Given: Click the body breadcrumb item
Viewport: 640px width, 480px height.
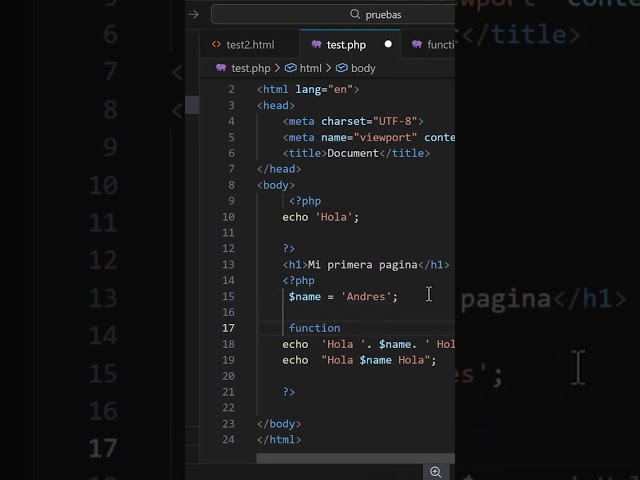Looking at the screenshot, I should (363, 68).
